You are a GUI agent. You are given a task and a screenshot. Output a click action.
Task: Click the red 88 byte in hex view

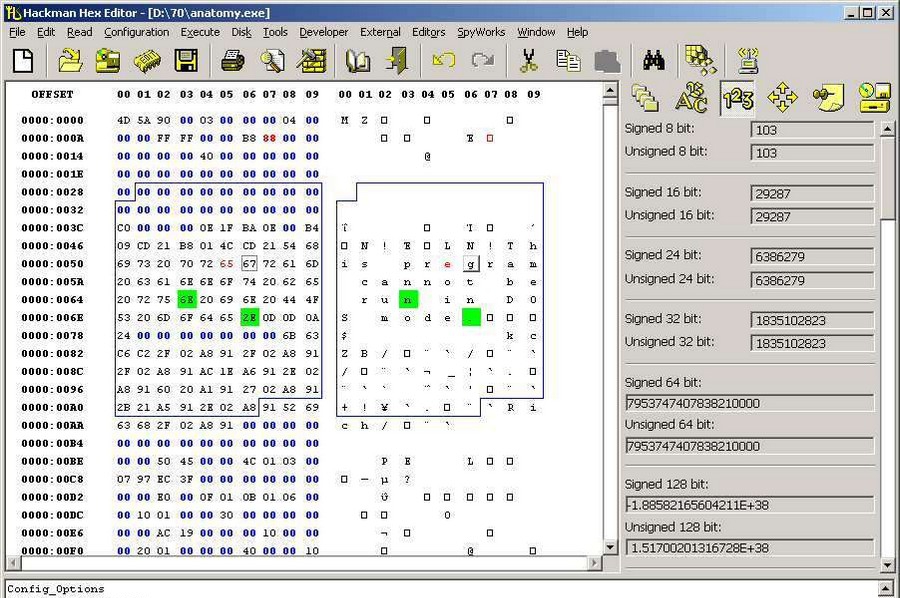pyautogui.click(x=269, y=138)
